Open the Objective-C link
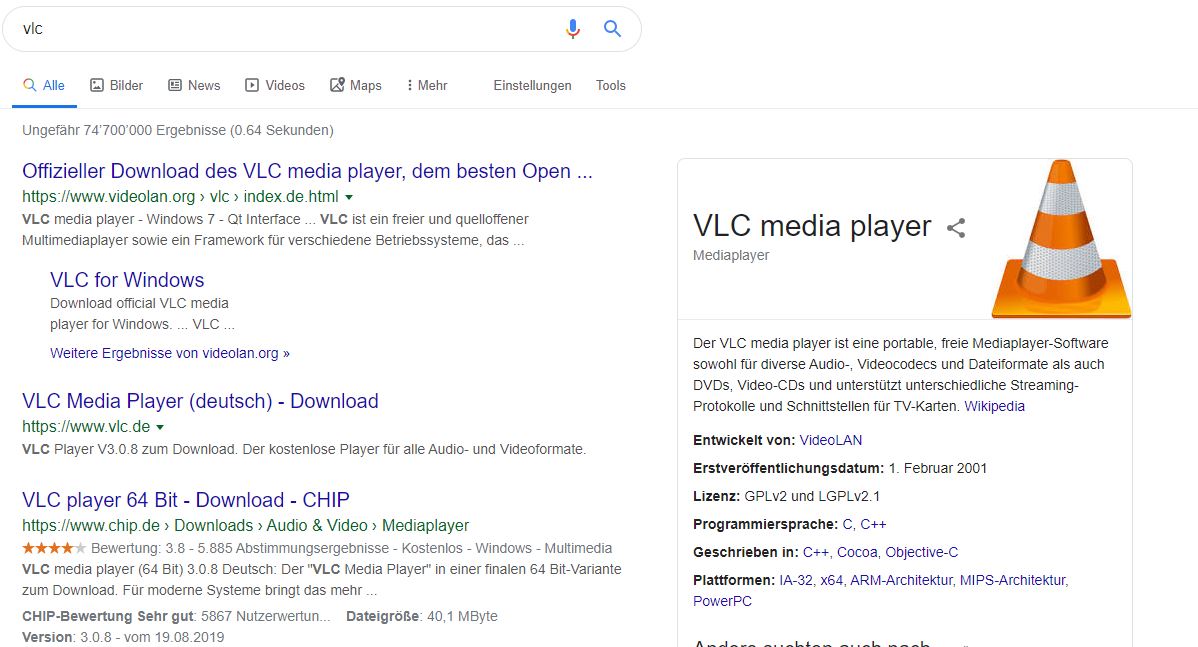 click(x=921, y=552)
